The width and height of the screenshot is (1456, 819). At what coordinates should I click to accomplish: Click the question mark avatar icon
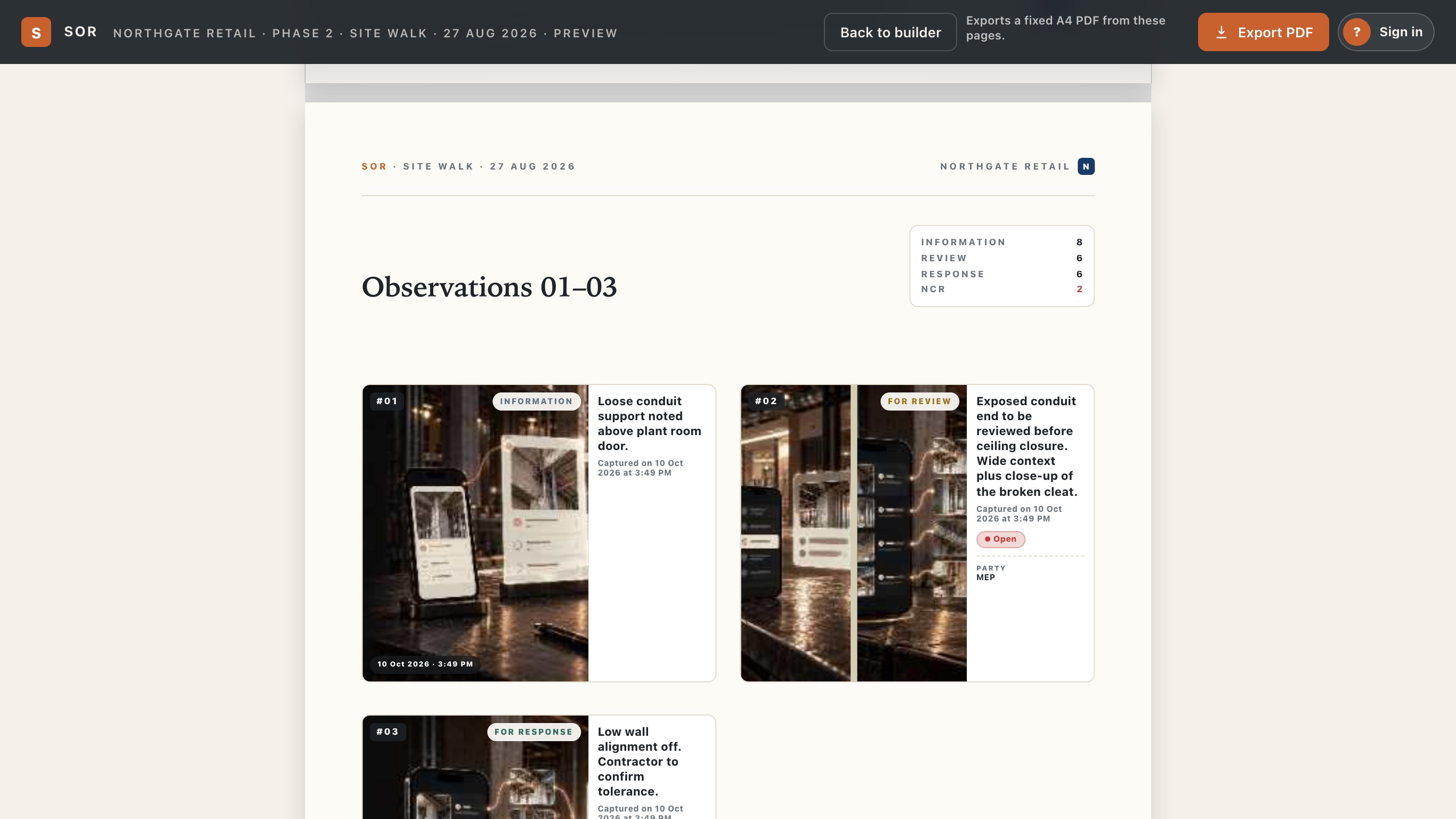(x=1356, y=32)
